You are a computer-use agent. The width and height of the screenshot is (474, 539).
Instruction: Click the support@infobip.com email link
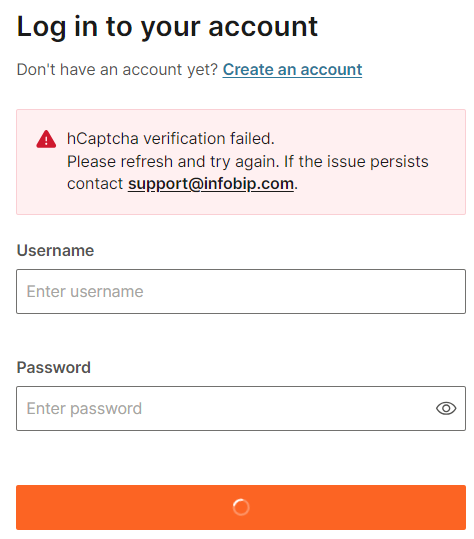(211, 184)
